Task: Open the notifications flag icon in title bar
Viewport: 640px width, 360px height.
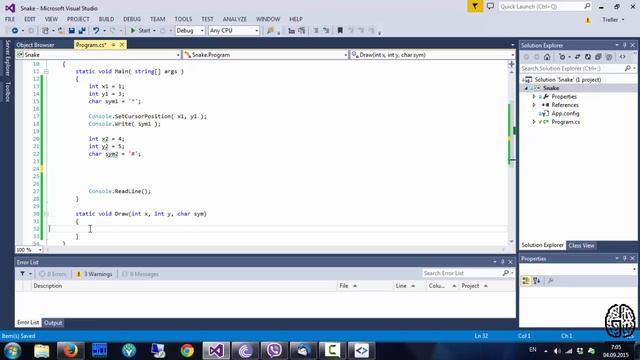Action: pos(475,7)
